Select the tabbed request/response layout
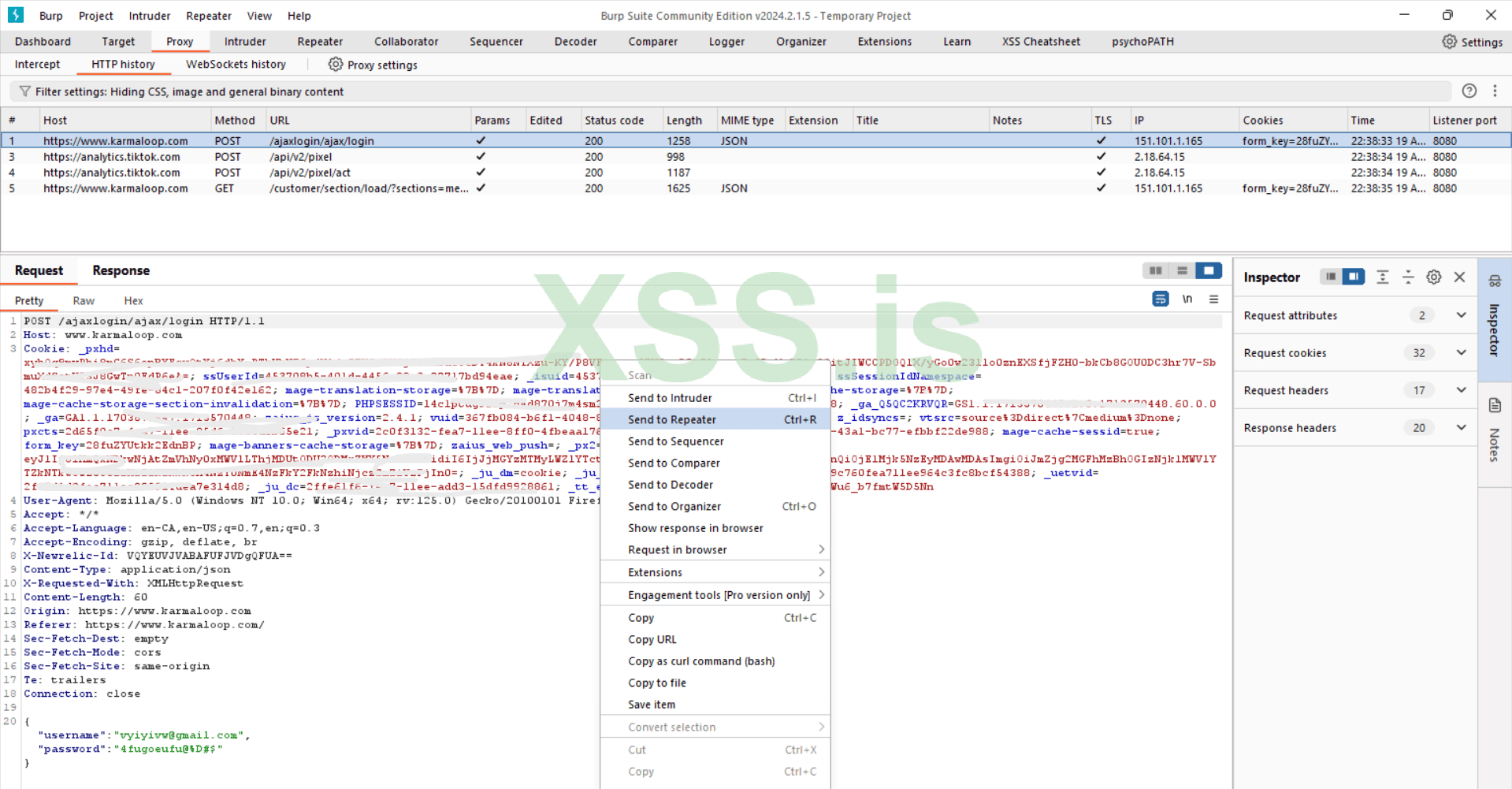The image size is (1512, 789). (1208, 270)
